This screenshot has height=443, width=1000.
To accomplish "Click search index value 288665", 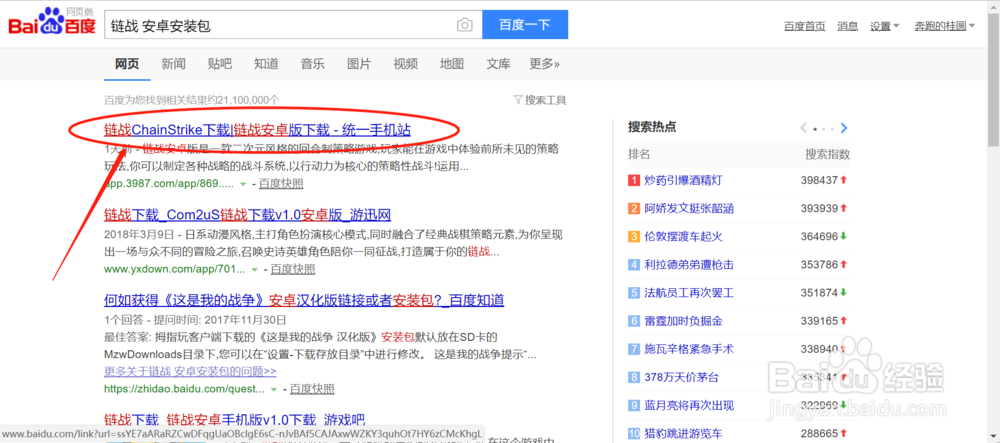I will (819, 434).
